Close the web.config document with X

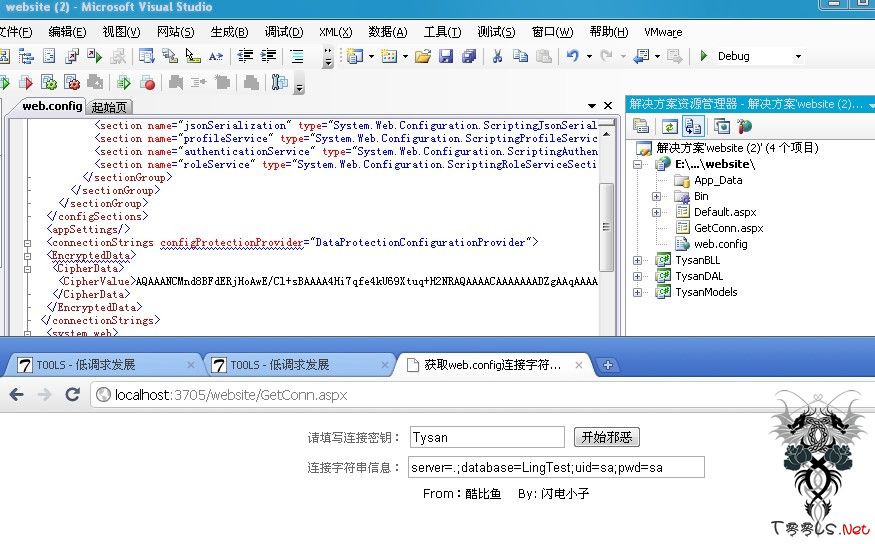tap(608, 105)
